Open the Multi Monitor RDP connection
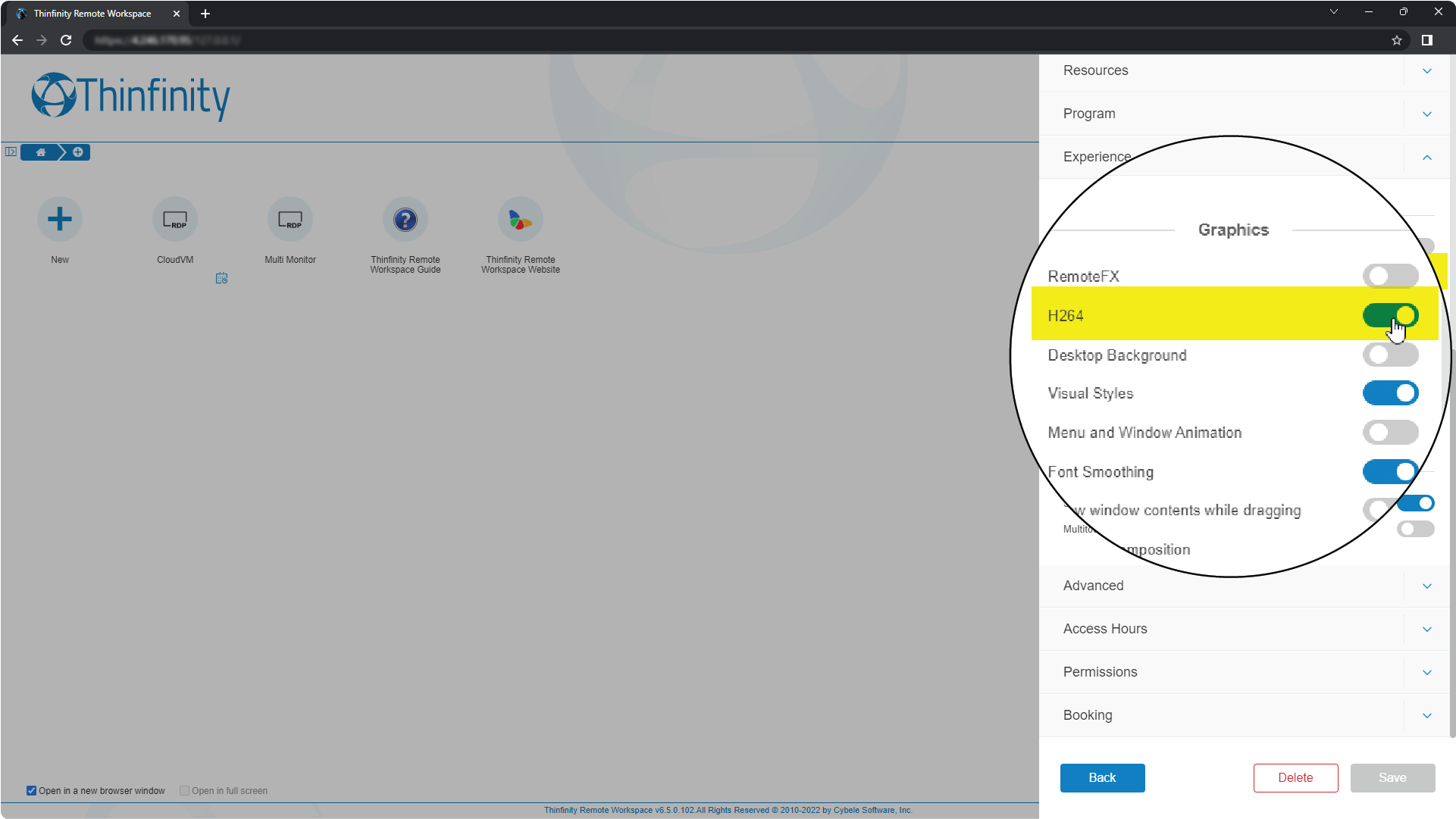Image resolution: width=1456 pixels, height=819 pixels. [x=290, y=219]
